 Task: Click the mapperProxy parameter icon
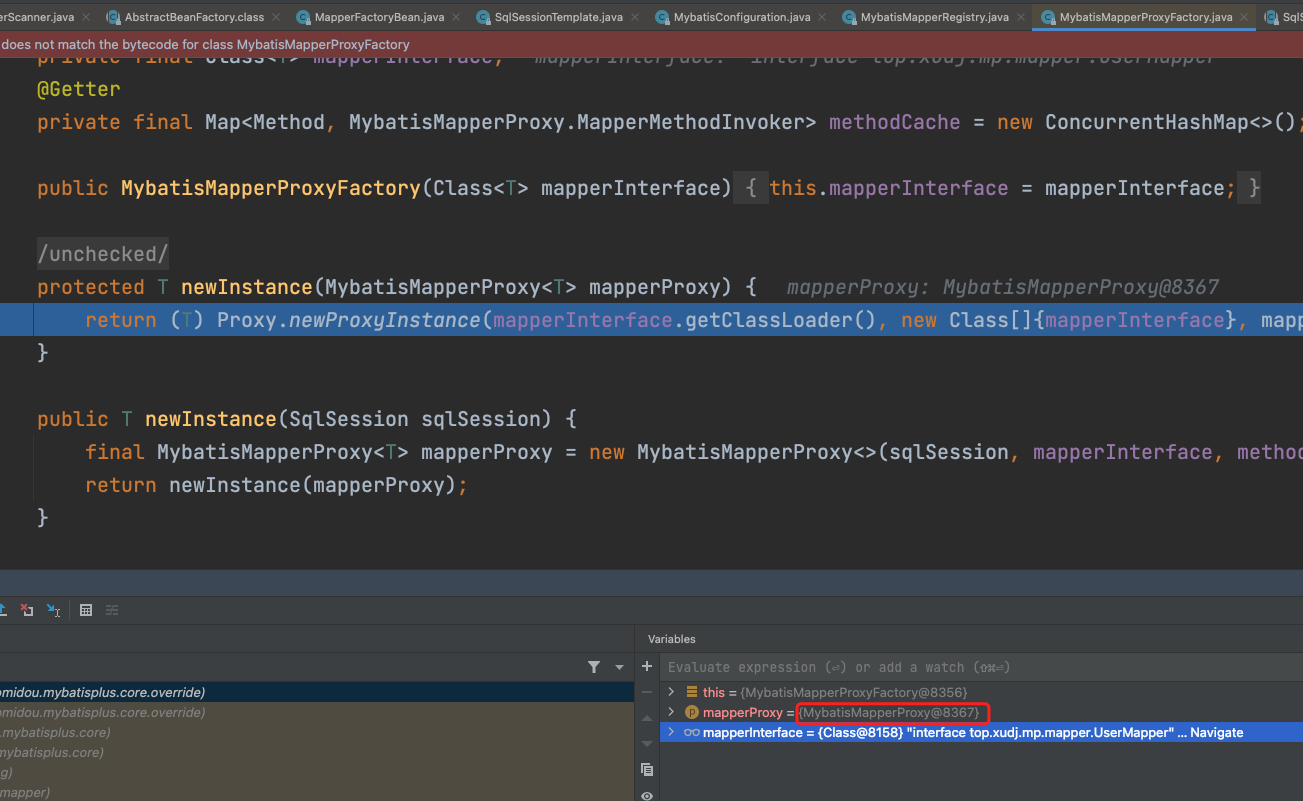691,713
